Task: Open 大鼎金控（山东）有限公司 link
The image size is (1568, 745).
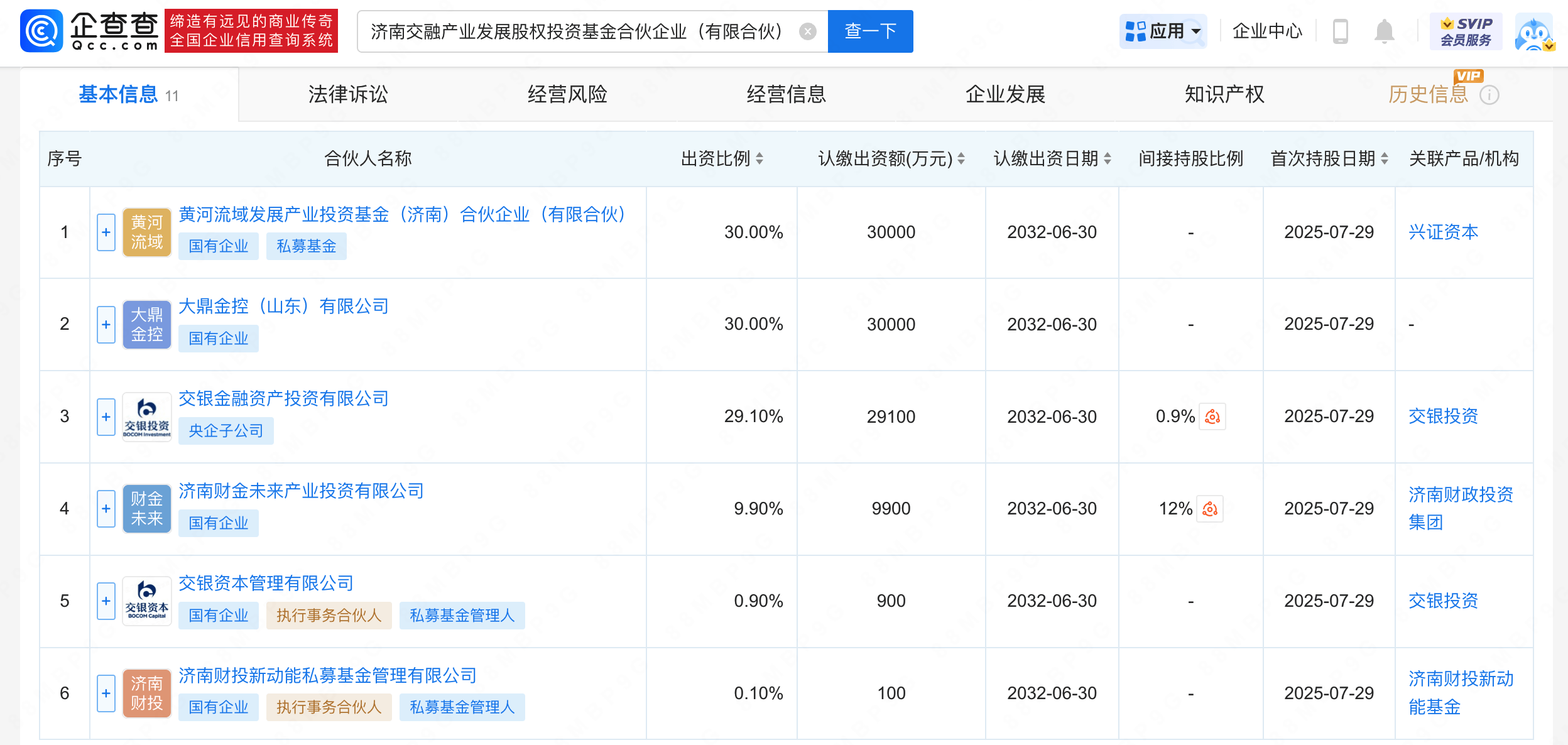Action: [283, 307]
